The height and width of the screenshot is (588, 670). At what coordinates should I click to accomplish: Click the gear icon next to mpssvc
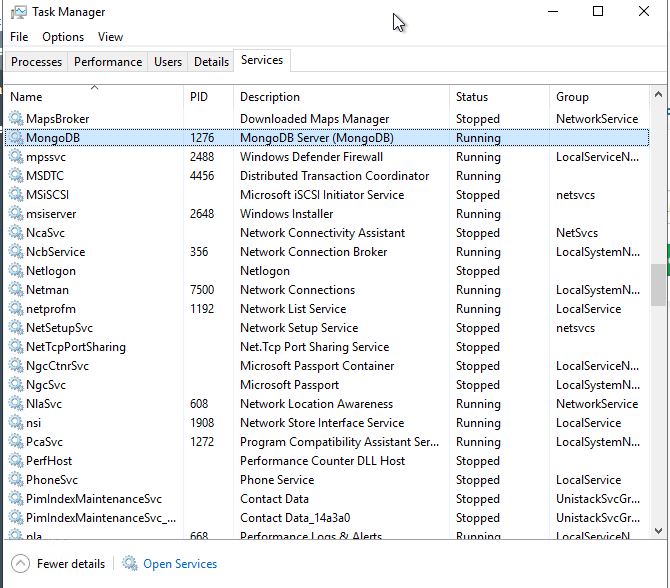(x=16, y=156)
